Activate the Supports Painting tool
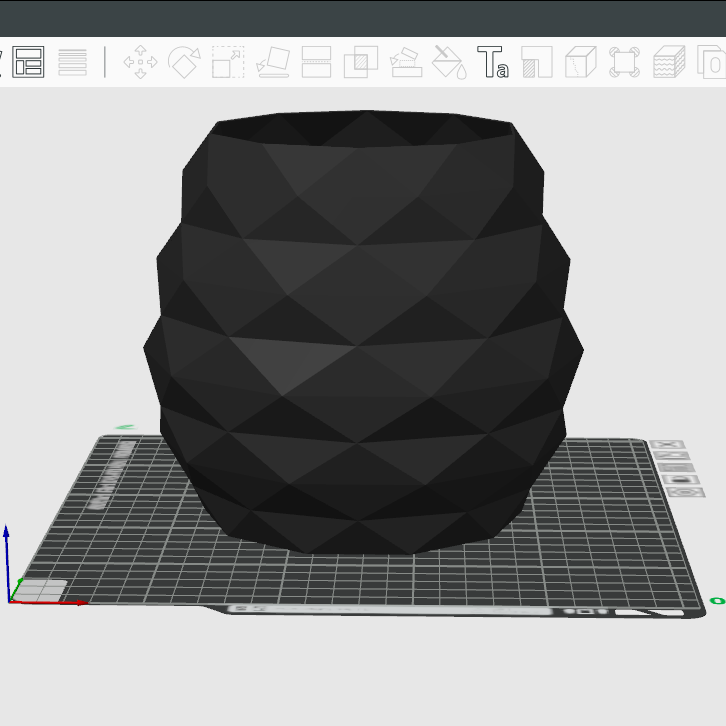Screen dimensions: 726x726 [404, 62]
